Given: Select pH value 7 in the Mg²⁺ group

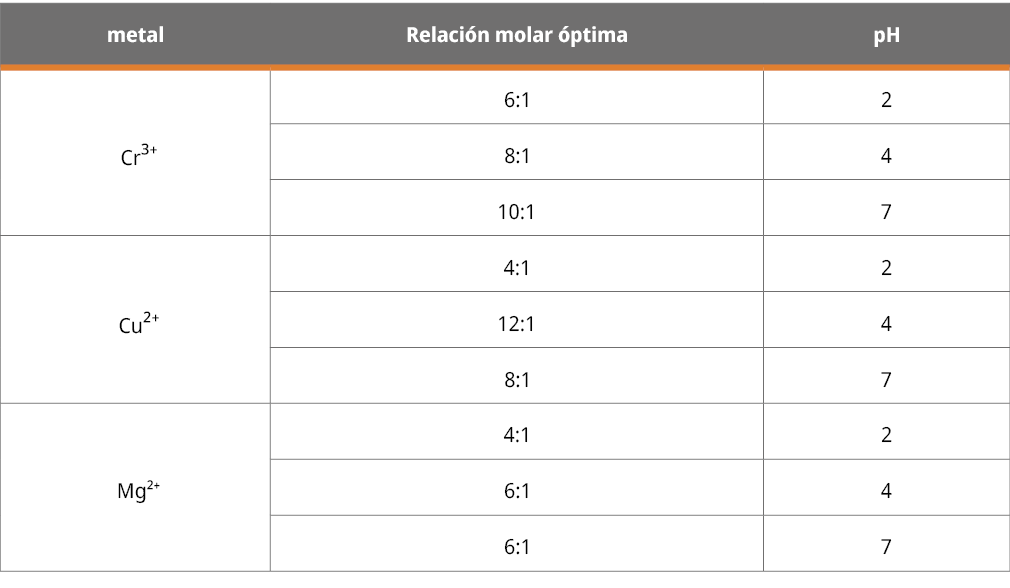Looking at the screenshot, I should (886, 547).
